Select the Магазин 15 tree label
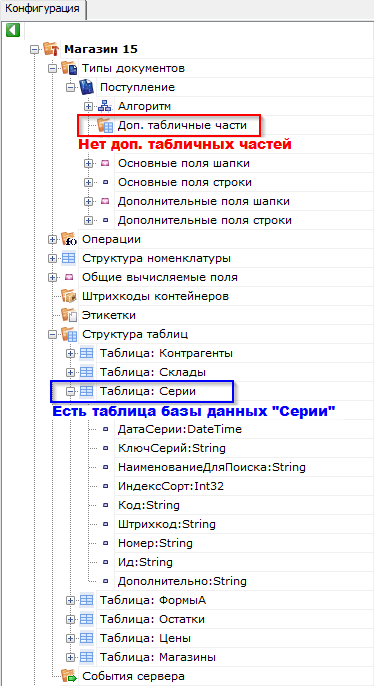The height and width of the screenshot is (686, 374). pos(101,49)
